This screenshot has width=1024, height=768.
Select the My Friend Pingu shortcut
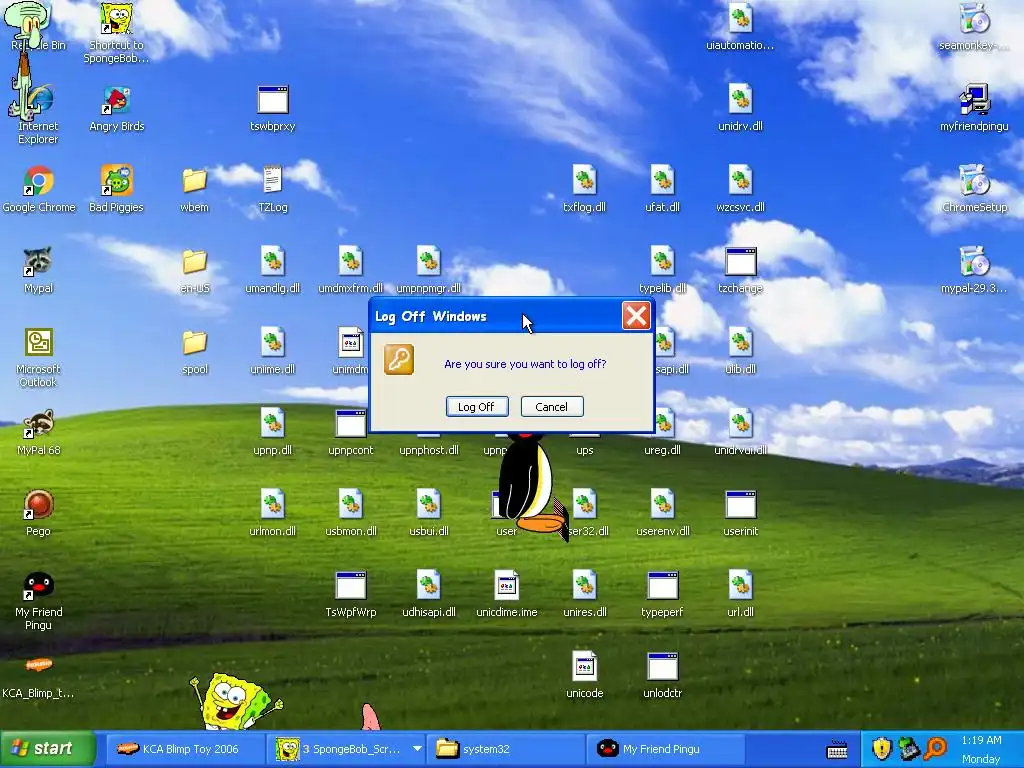(38, 601)
